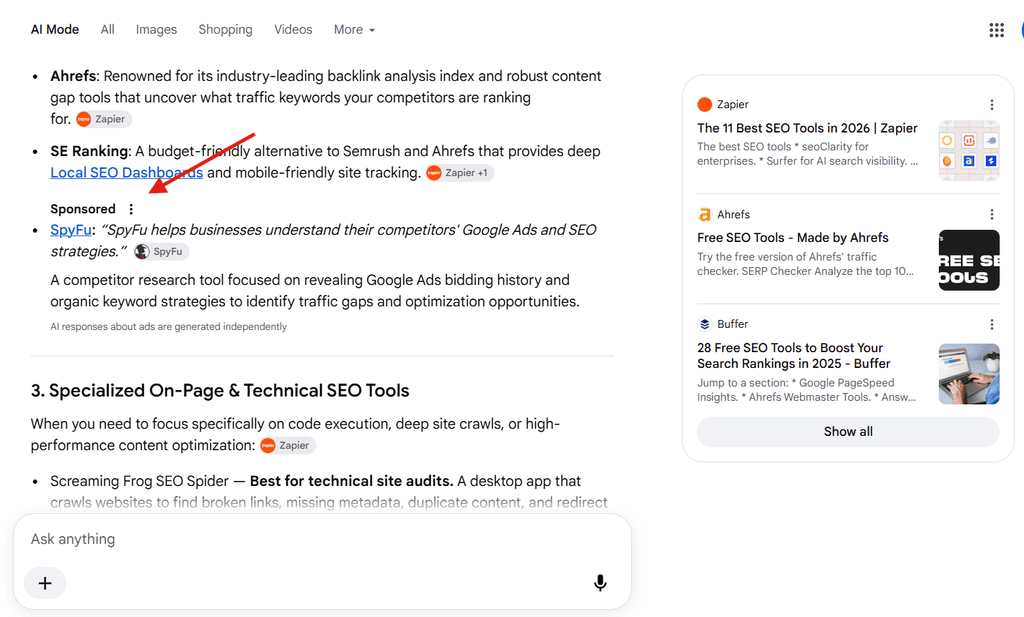Open the Google apps grid icon
Screen dimensions: 1024x617
[x=996, y=30]
